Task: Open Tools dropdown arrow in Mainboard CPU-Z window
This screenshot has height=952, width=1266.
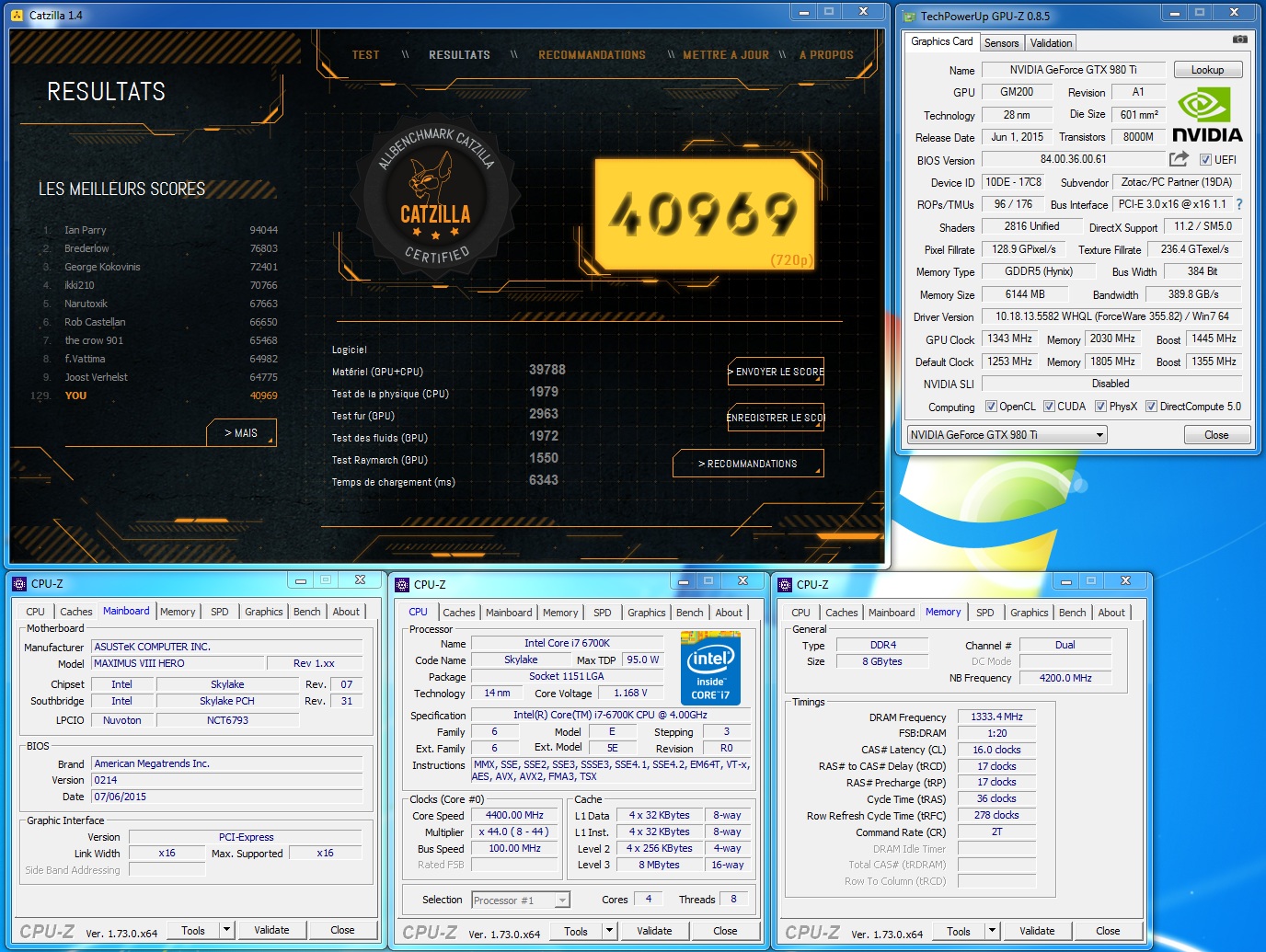Action: [226, 930]
